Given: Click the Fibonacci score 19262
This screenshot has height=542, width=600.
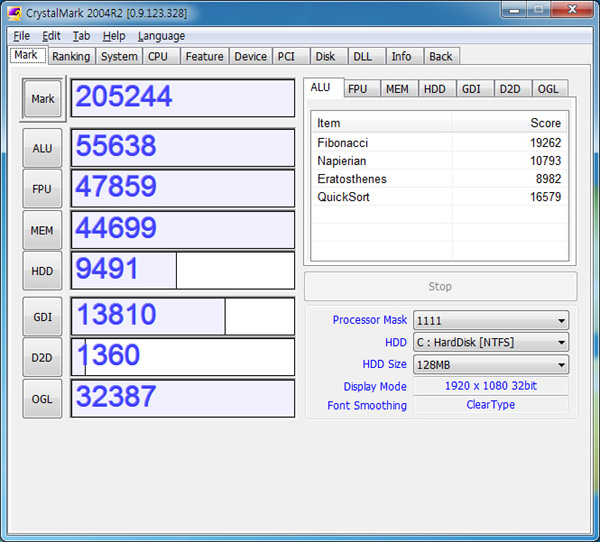Looking at the screenshot, I should click(545, 143).
